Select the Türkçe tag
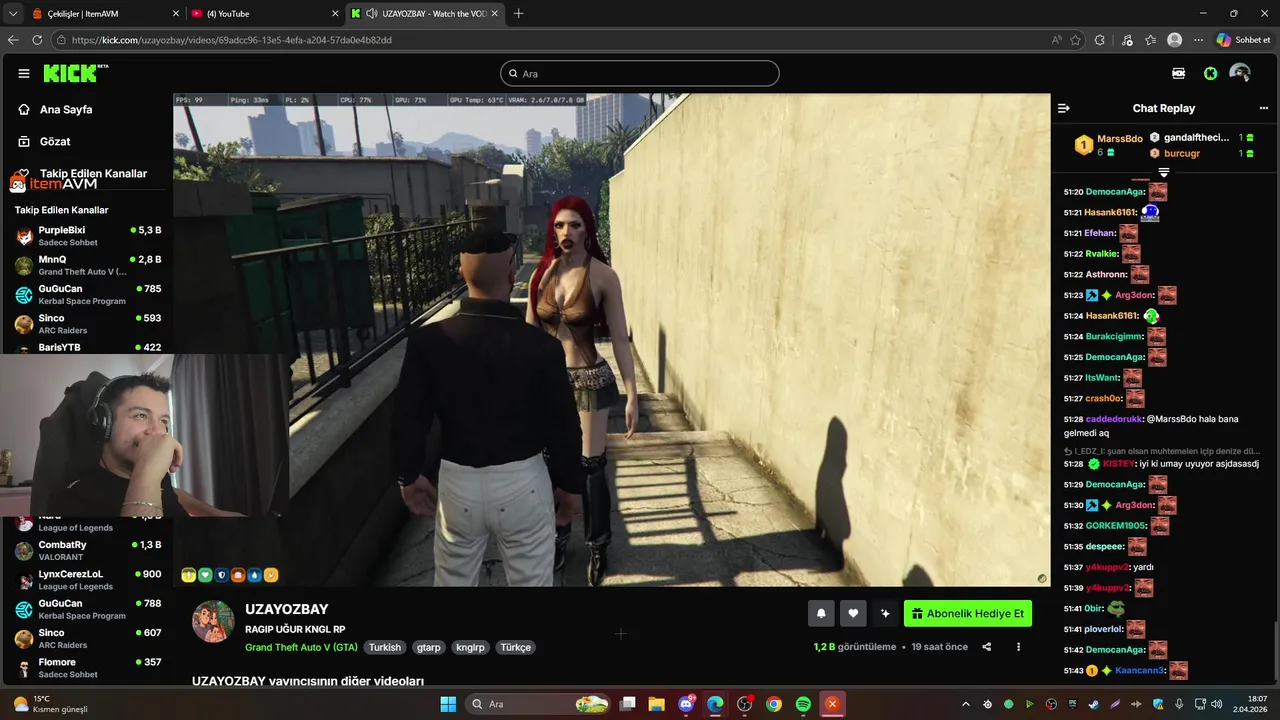This screenshot has width=1280, height=720. [516, 647]
